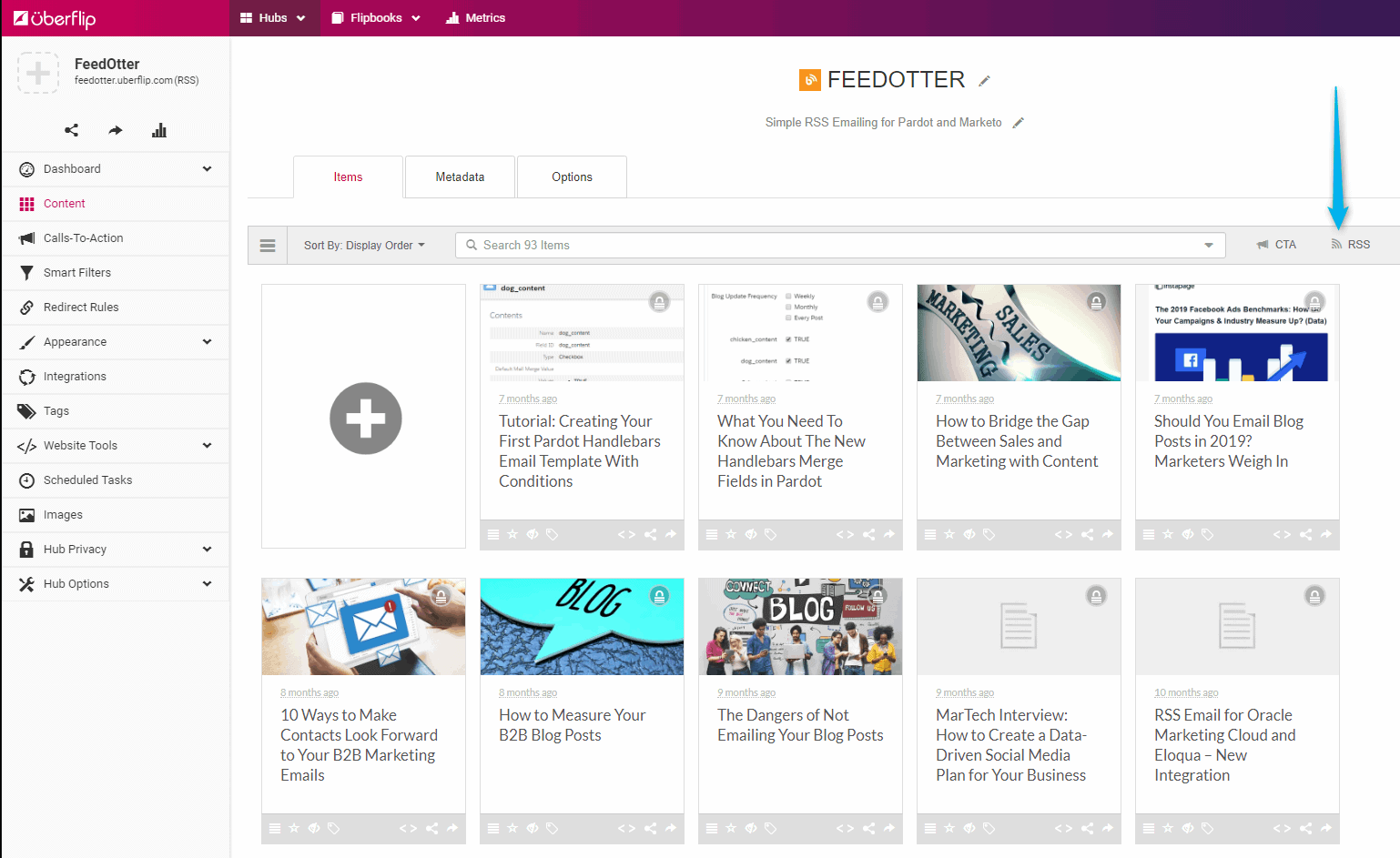This screenshot has width=1400, height=858.
Task: Click embed code icon on 10 Ways to Make Contacts card
Action: 408,828
